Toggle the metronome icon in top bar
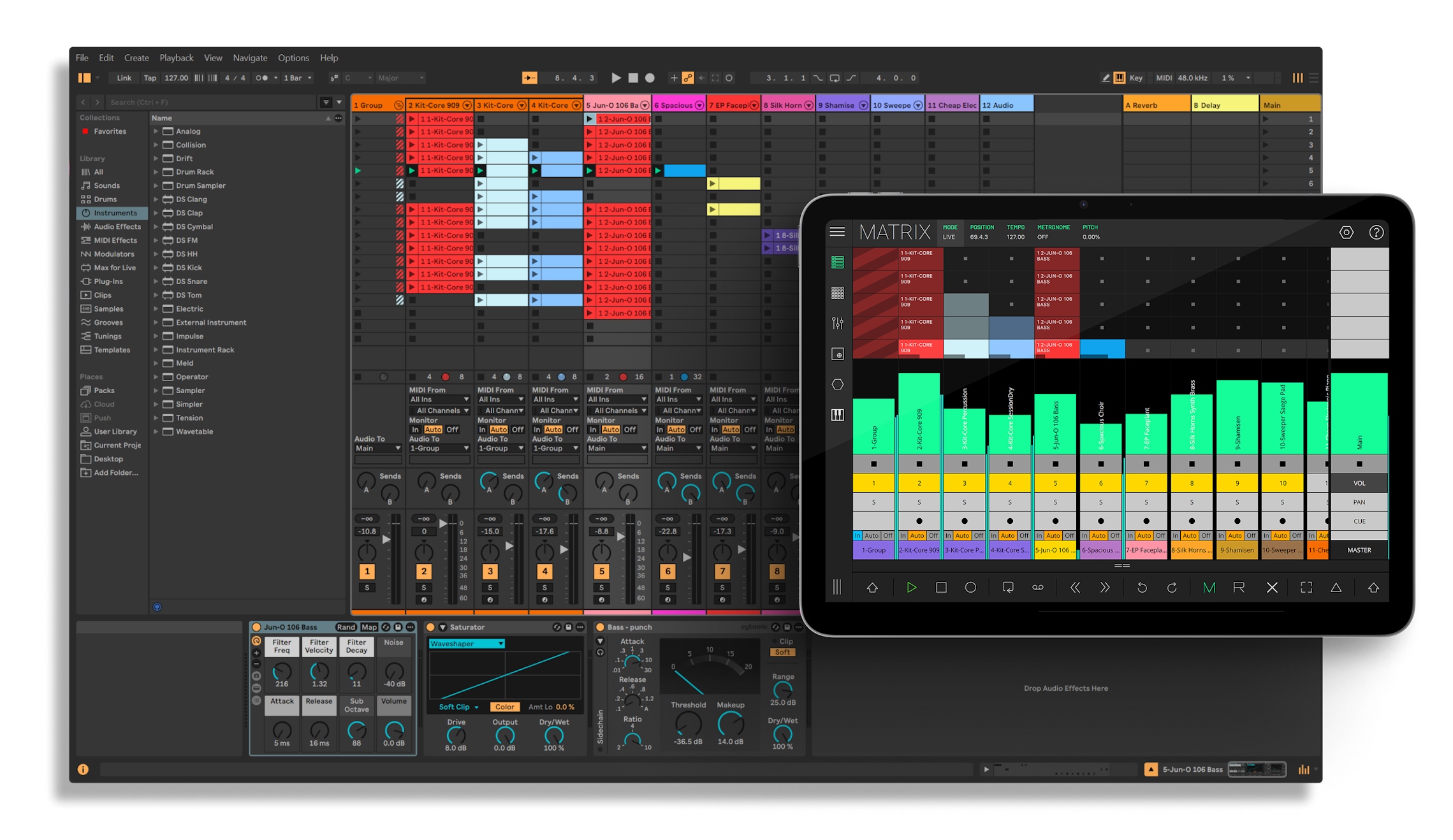The height and width of the screenshot is (840, 1453). (x=261, y=78)
